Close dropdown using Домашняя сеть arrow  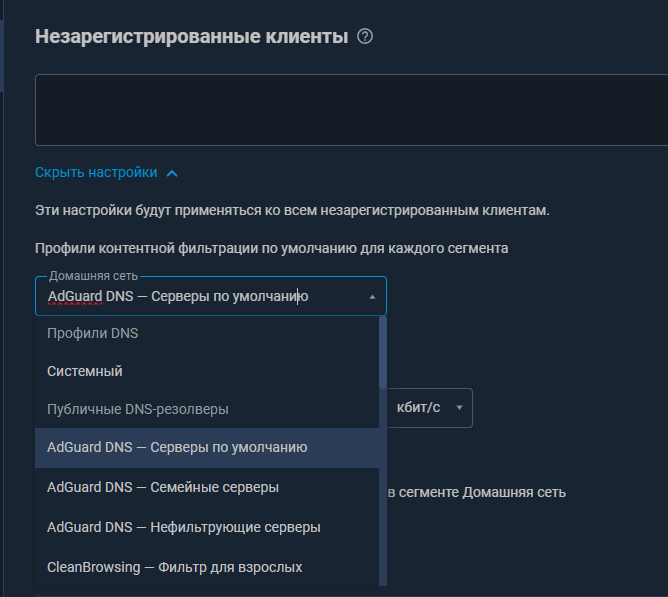pos(372,297)
